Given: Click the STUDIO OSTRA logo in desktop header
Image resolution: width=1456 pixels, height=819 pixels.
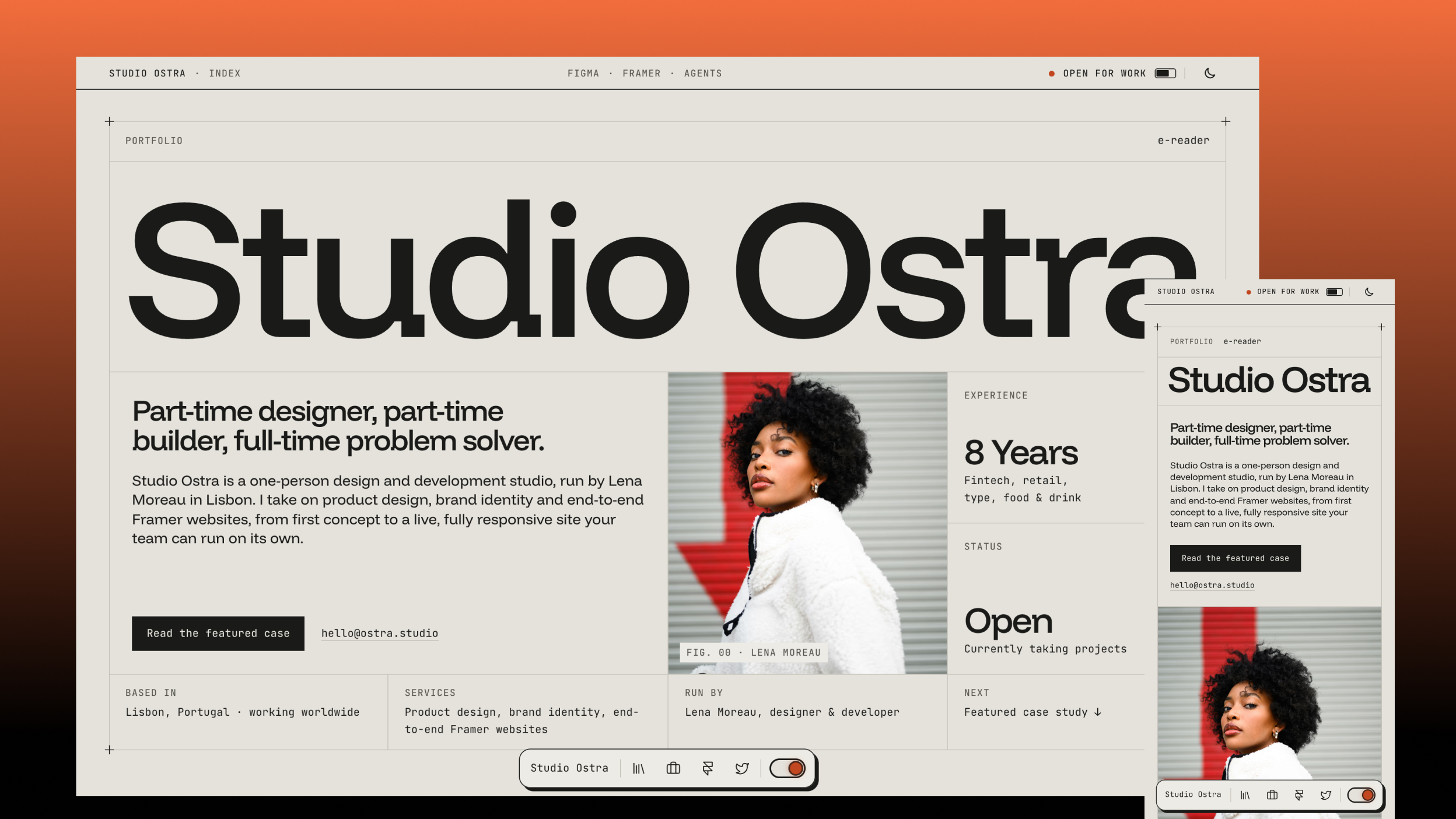Looking at the screenshot, I should tap(147, 73).
